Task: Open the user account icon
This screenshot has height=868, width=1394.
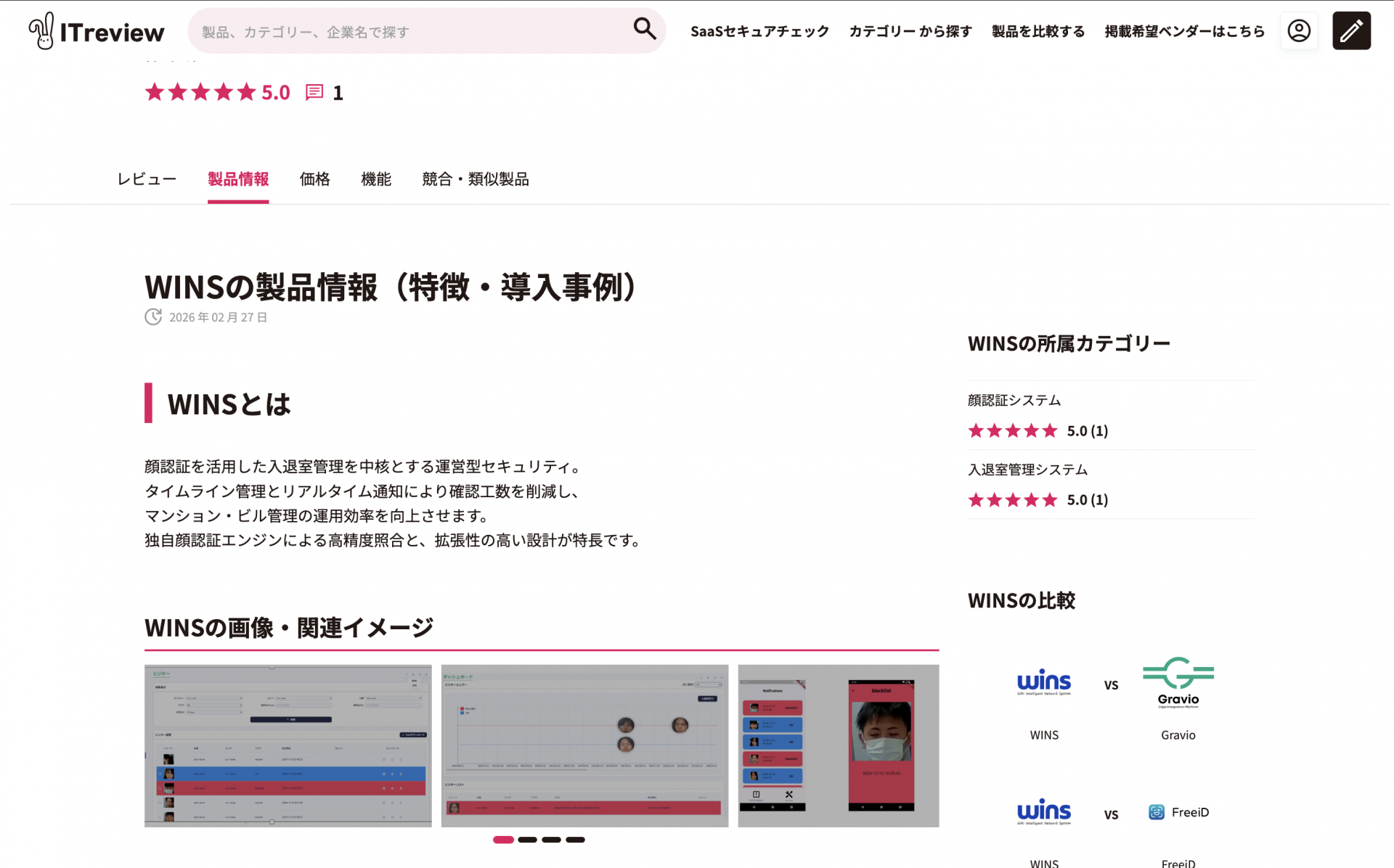Action: coord(1299,30)
